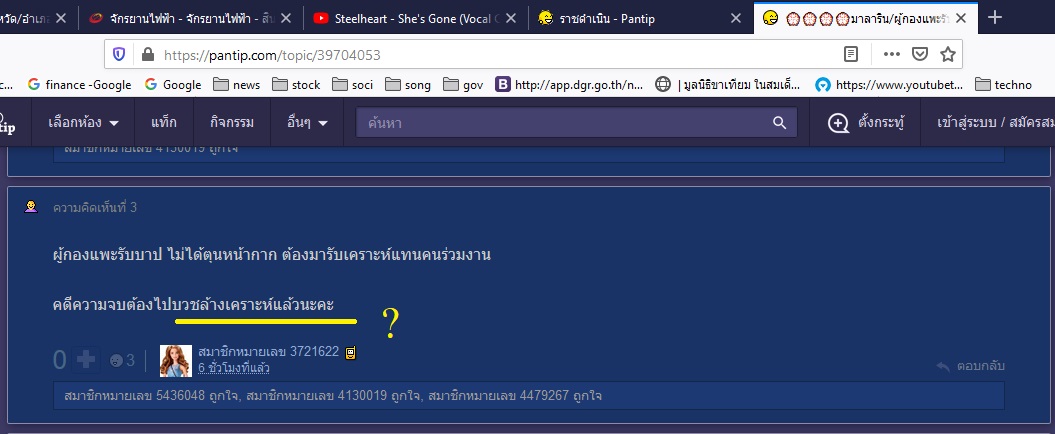The image size is (1055, 434).
Task: Expand the เลือกห้อง dropdown
Action: 83,122
